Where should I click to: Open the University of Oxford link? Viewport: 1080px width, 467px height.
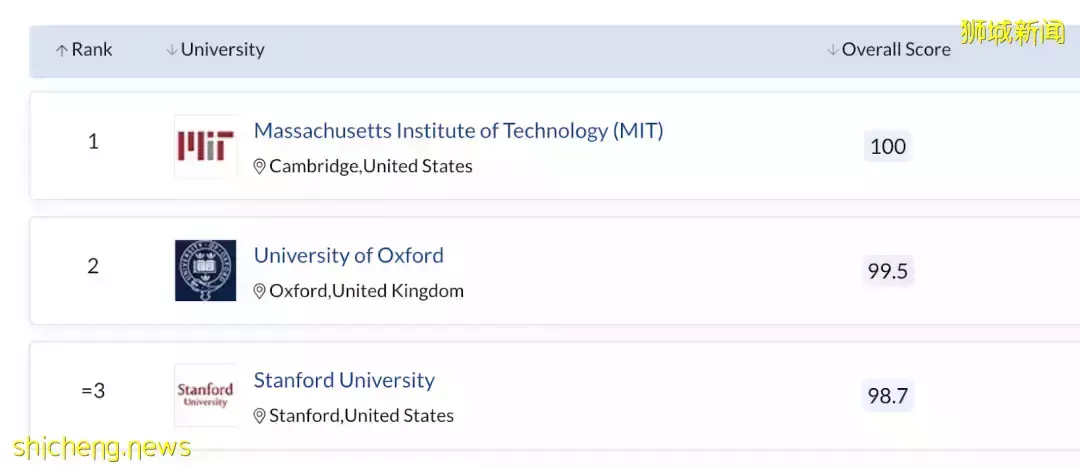(x=348, y=255)
